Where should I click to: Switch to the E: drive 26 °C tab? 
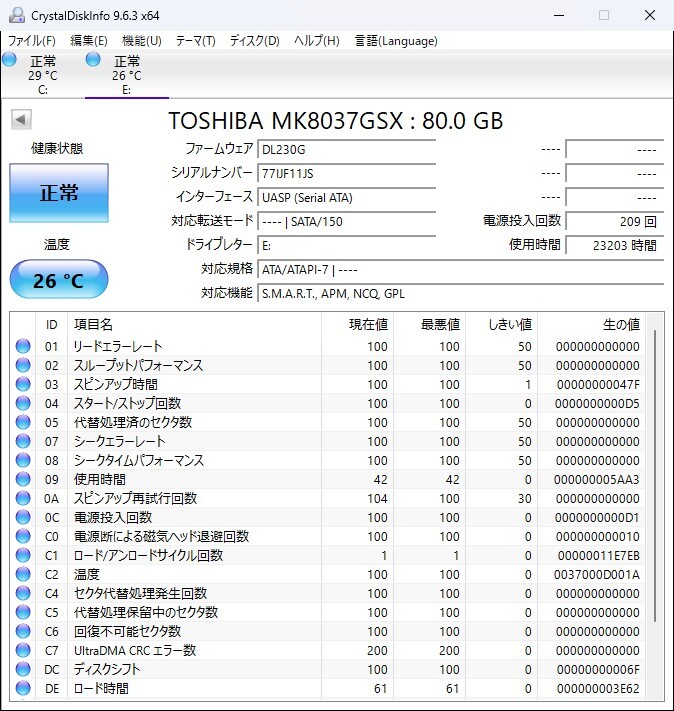click(127, 74)
